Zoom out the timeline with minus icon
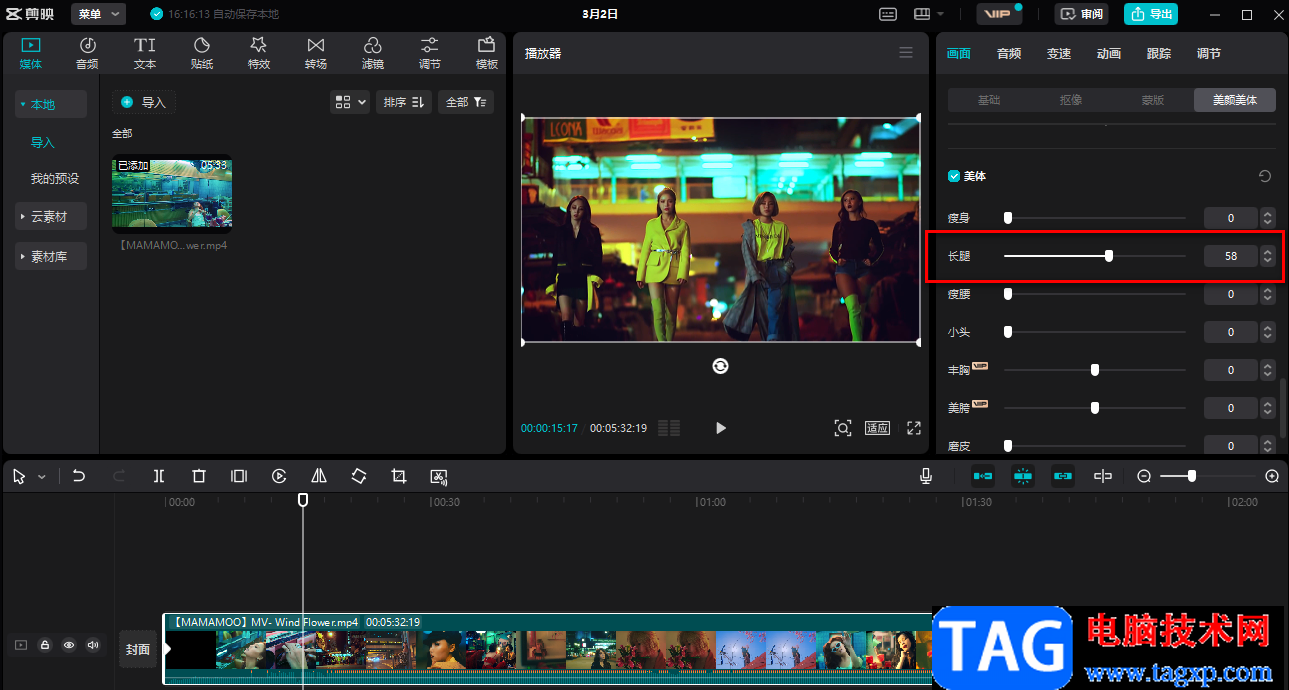1289x690 pixels. tap(1144, 477)
